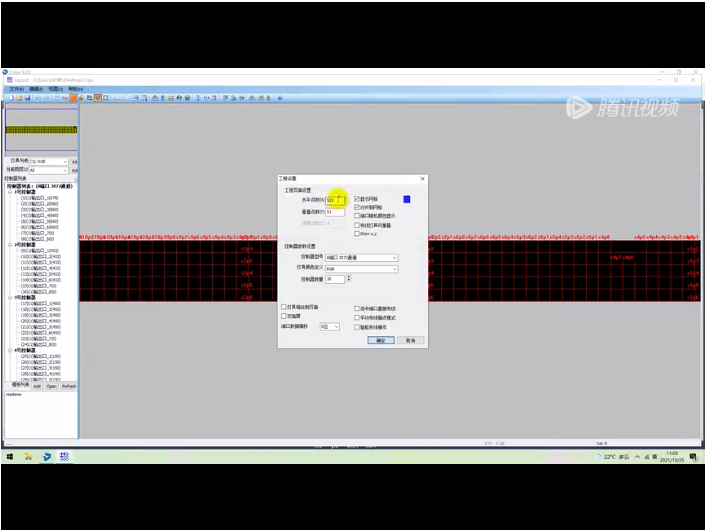Click the blue grid color swatch
The height and width of the screenshot is (530, 705).
407,199
